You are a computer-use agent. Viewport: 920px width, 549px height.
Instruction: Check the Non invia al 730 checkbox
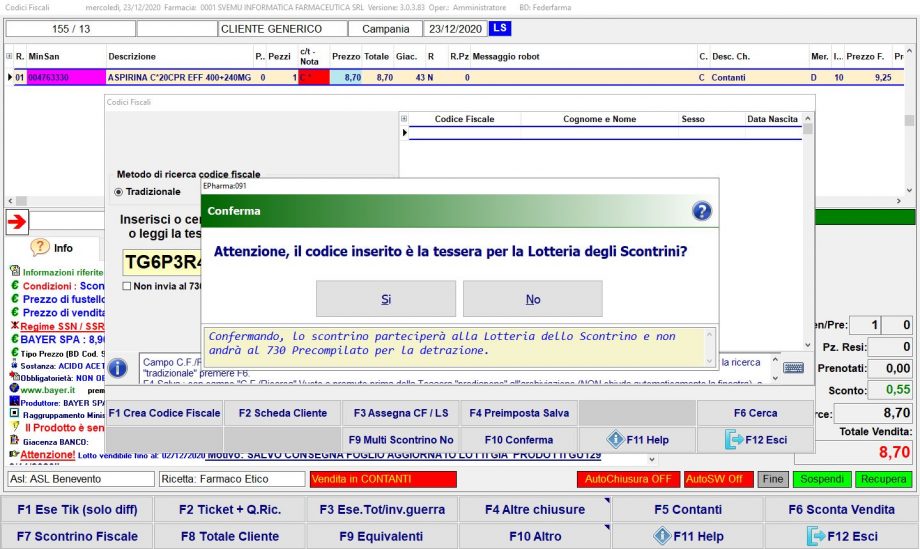coord(127,286)
